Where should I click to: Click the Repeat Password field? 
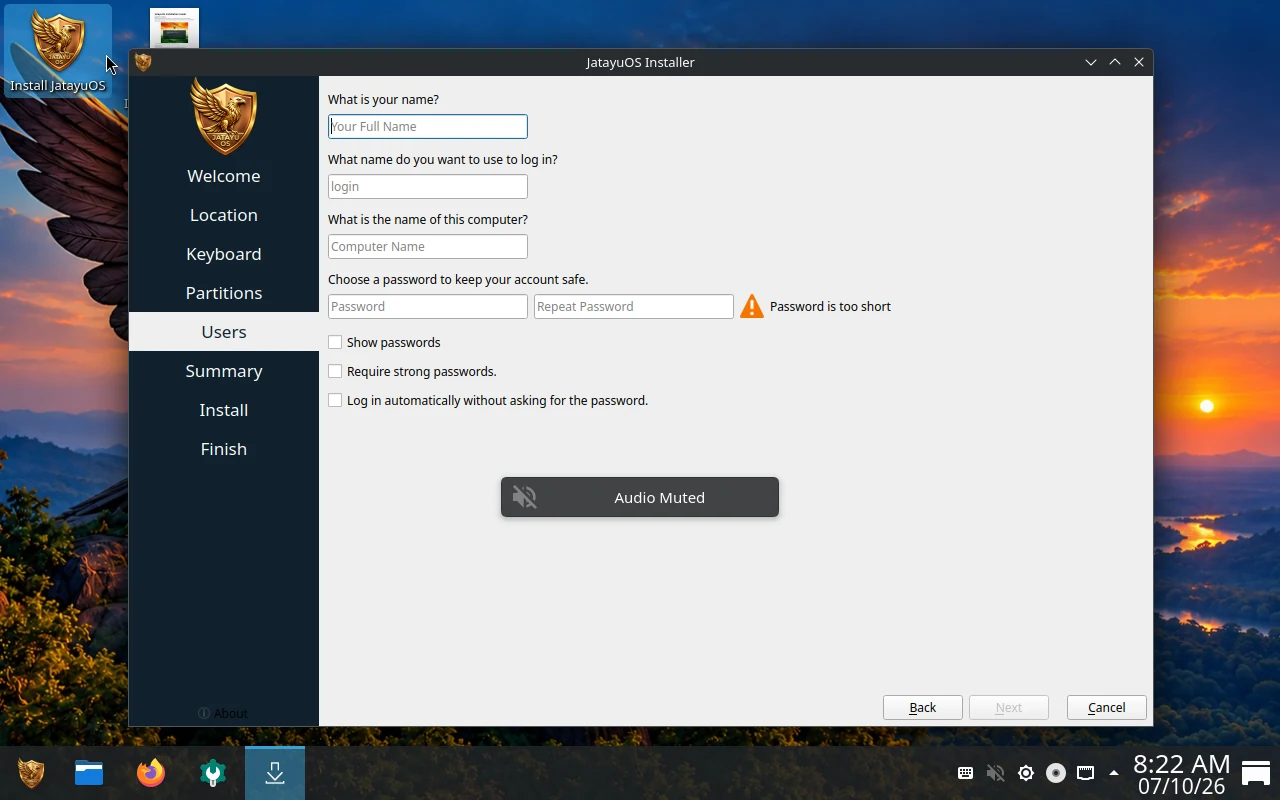[634, 306]
